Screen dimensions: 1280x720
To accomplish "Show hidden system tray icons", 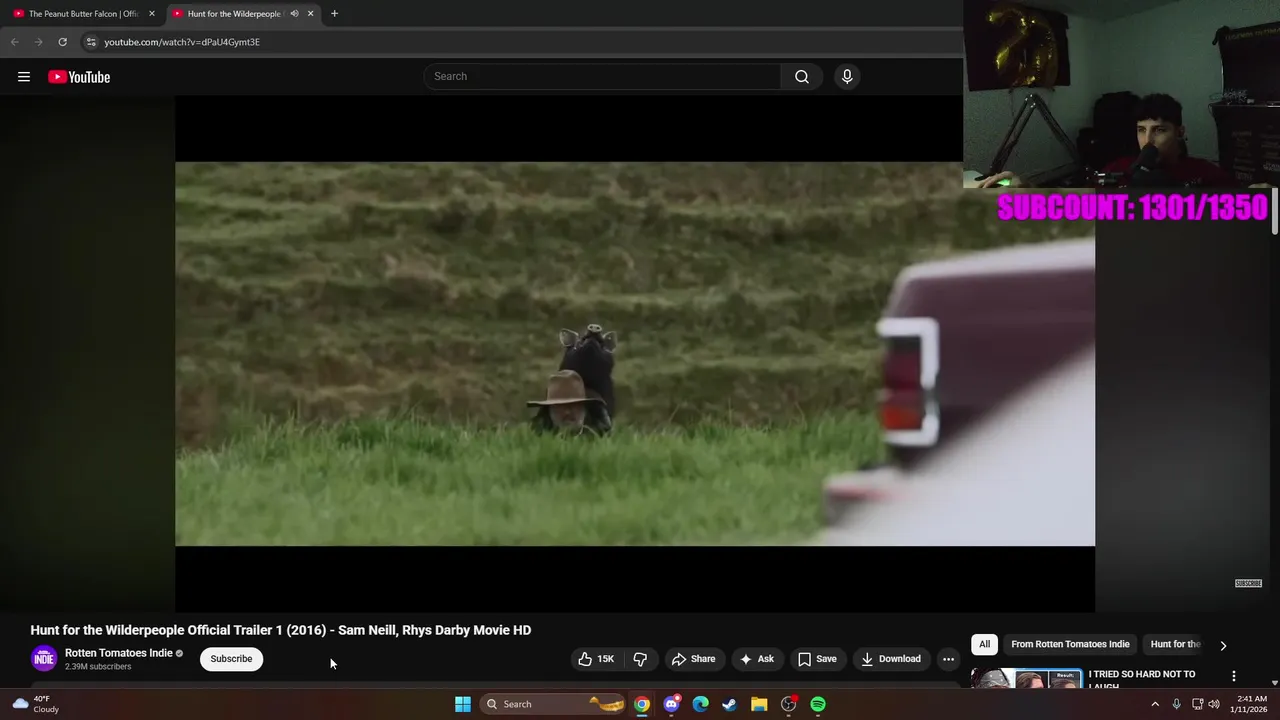I will tap(1155, 704).
